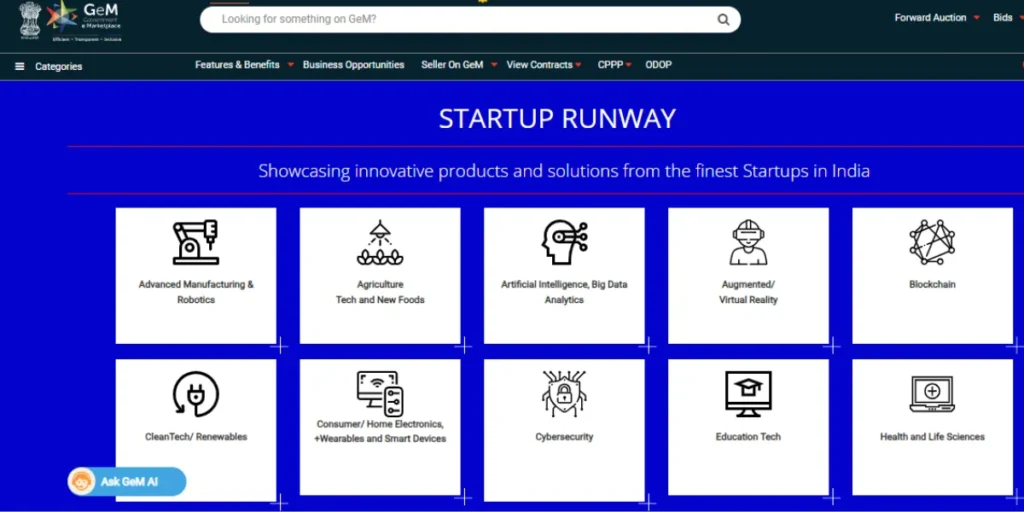Focus the 'Looking for something on GeM?' search field
Image resolution: width=1024 pixels, height=512 pixels.
click(x=470, y=20)
